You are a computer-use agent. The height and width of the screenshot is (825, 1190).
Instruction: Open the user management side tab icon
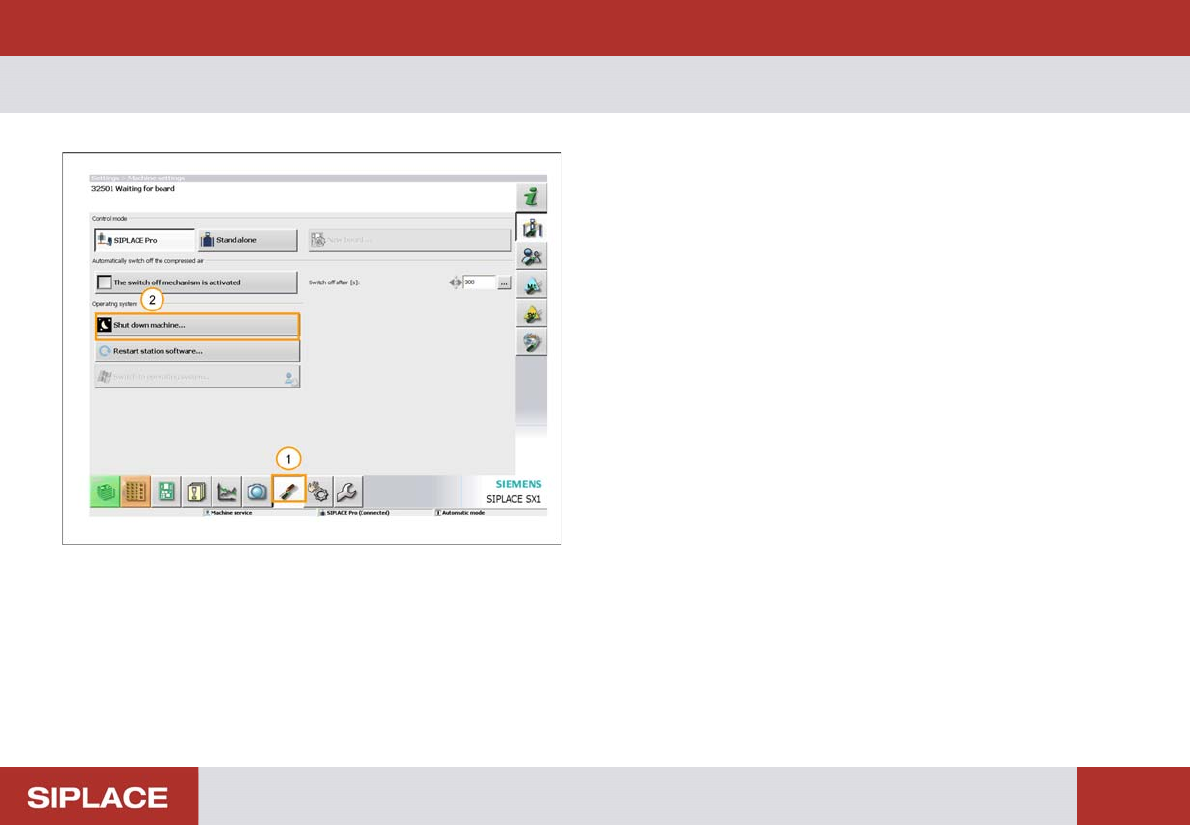click(x=532, y=257)
